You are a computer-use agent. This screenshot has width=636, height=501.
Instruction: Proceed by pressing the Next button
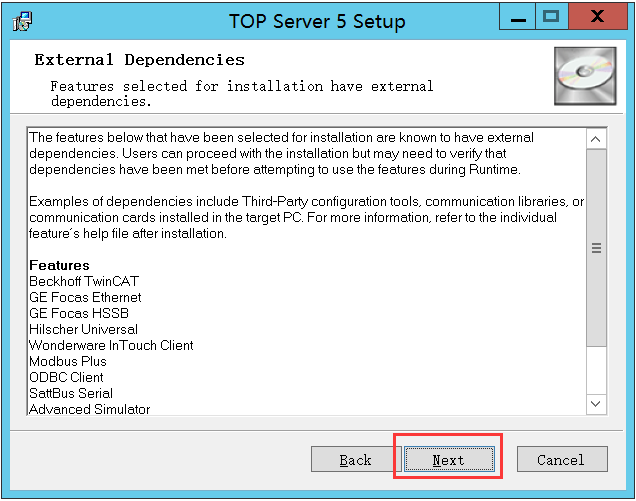pyautogui.click(x=448, y=460)
